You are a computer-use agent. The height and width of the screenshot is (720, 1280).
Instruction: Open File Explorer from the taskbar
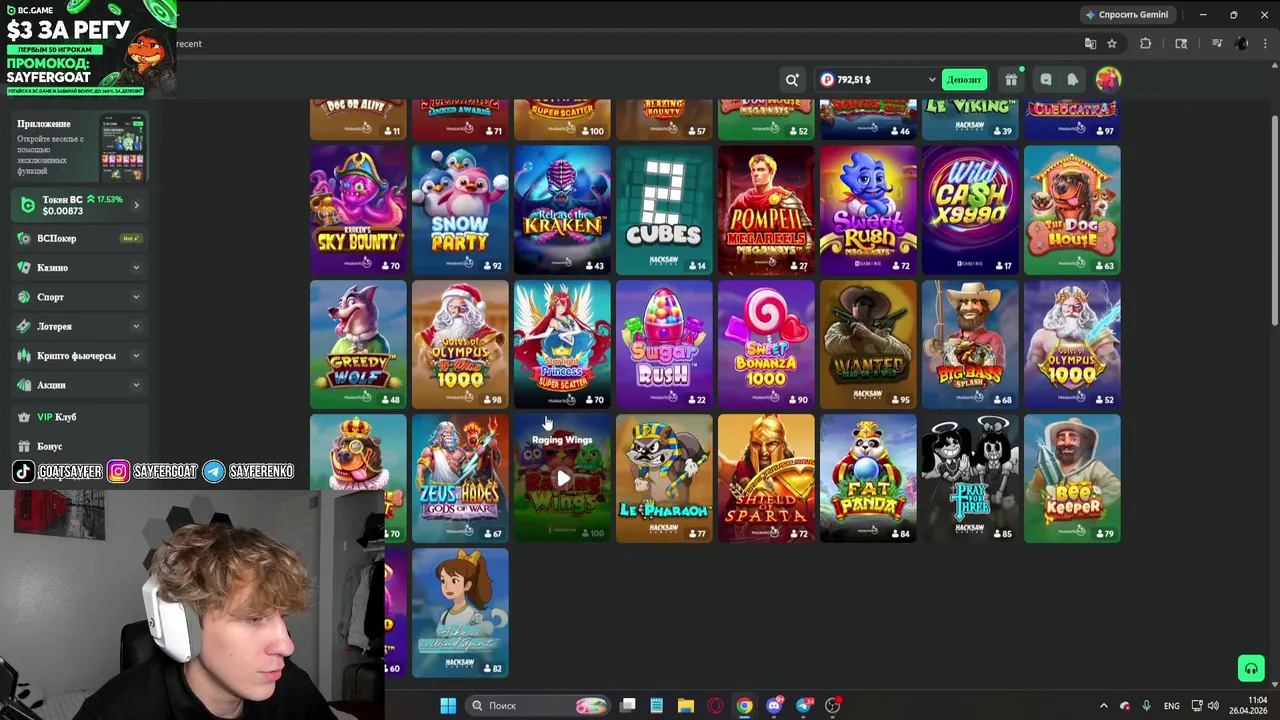tap(685, 705)
